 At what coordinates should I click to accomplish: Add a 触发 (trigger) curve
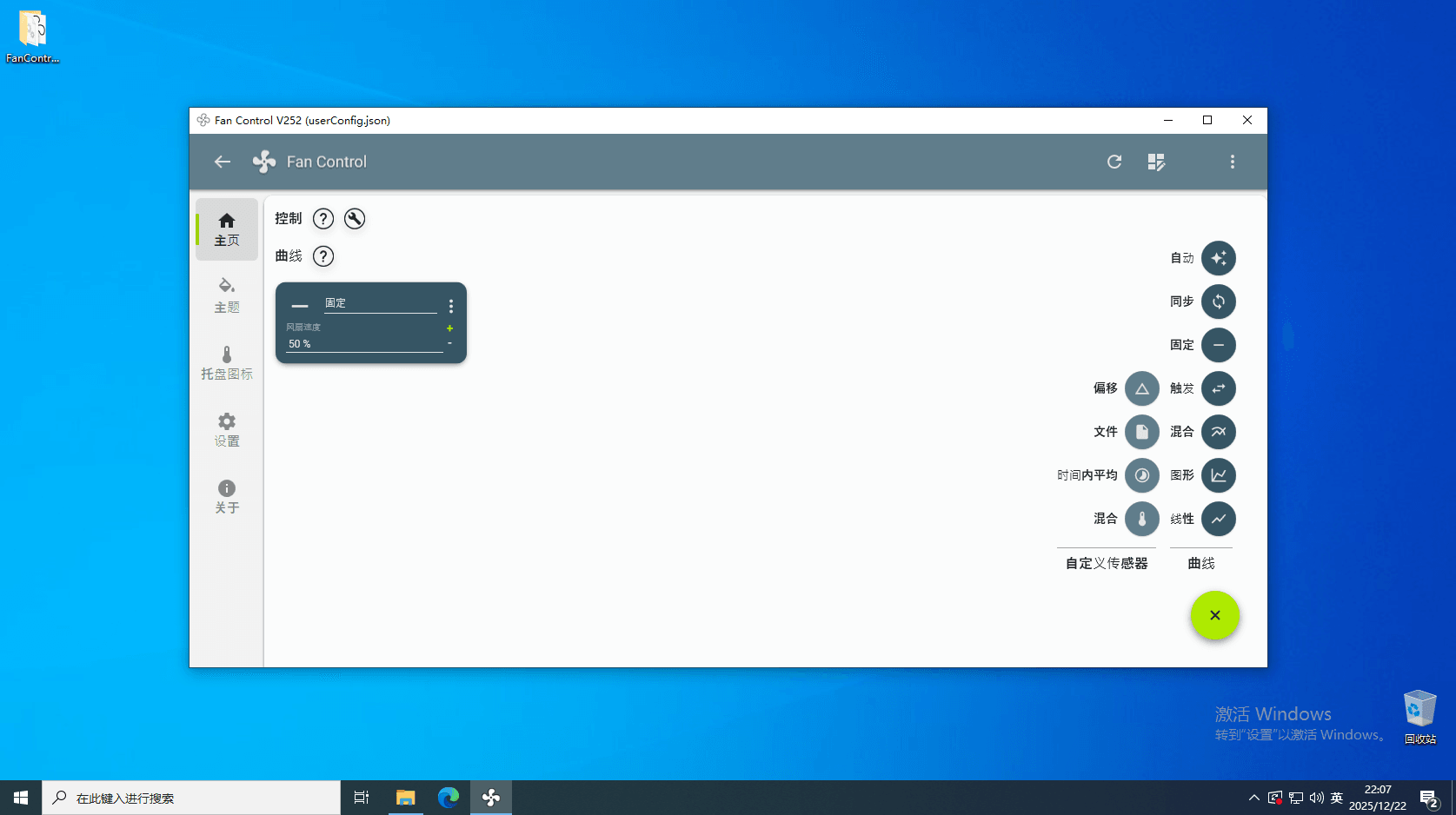pos(1218,388)
